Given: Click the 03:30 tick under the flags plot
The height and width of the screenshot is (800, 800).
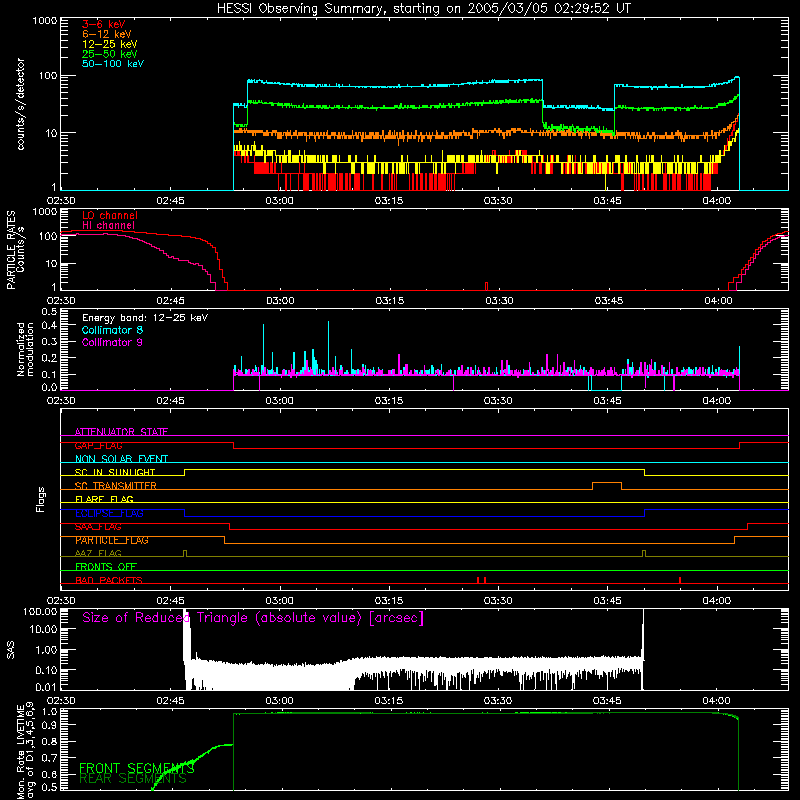Looking at the screenshot, I should (498, 601).
